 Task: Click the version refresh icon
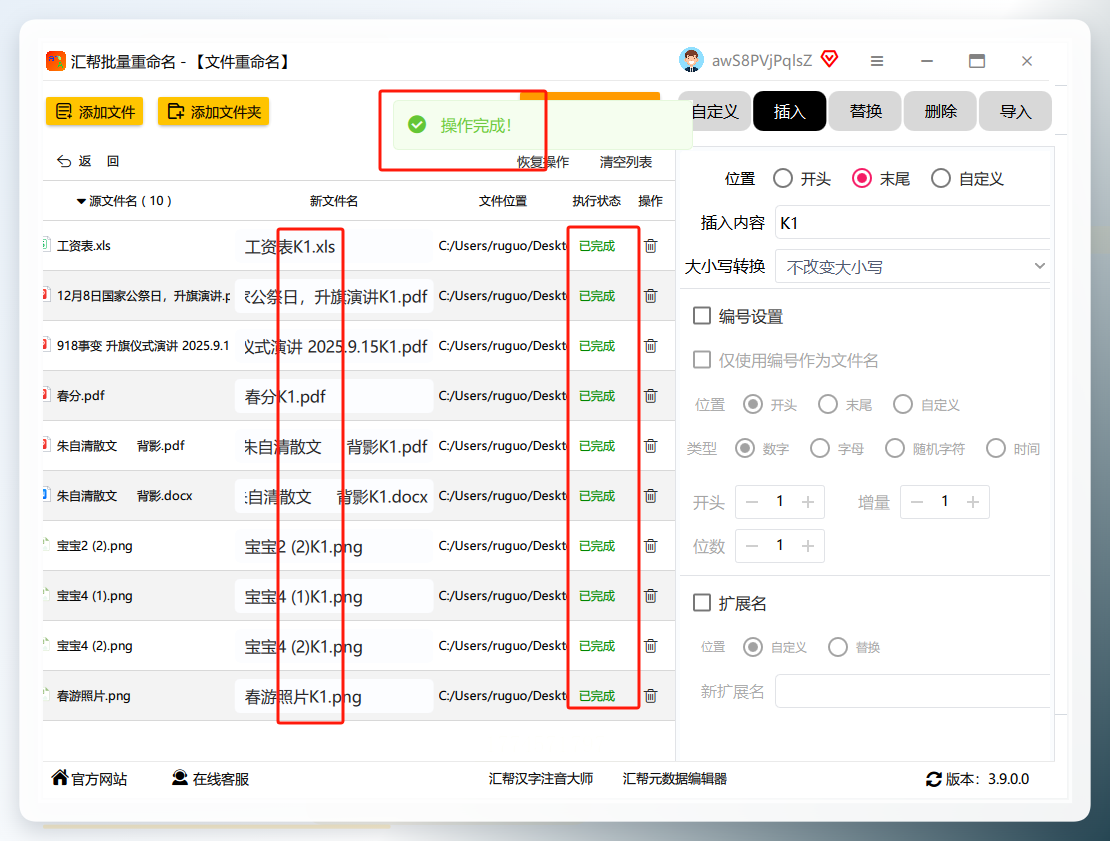[934, 779]
